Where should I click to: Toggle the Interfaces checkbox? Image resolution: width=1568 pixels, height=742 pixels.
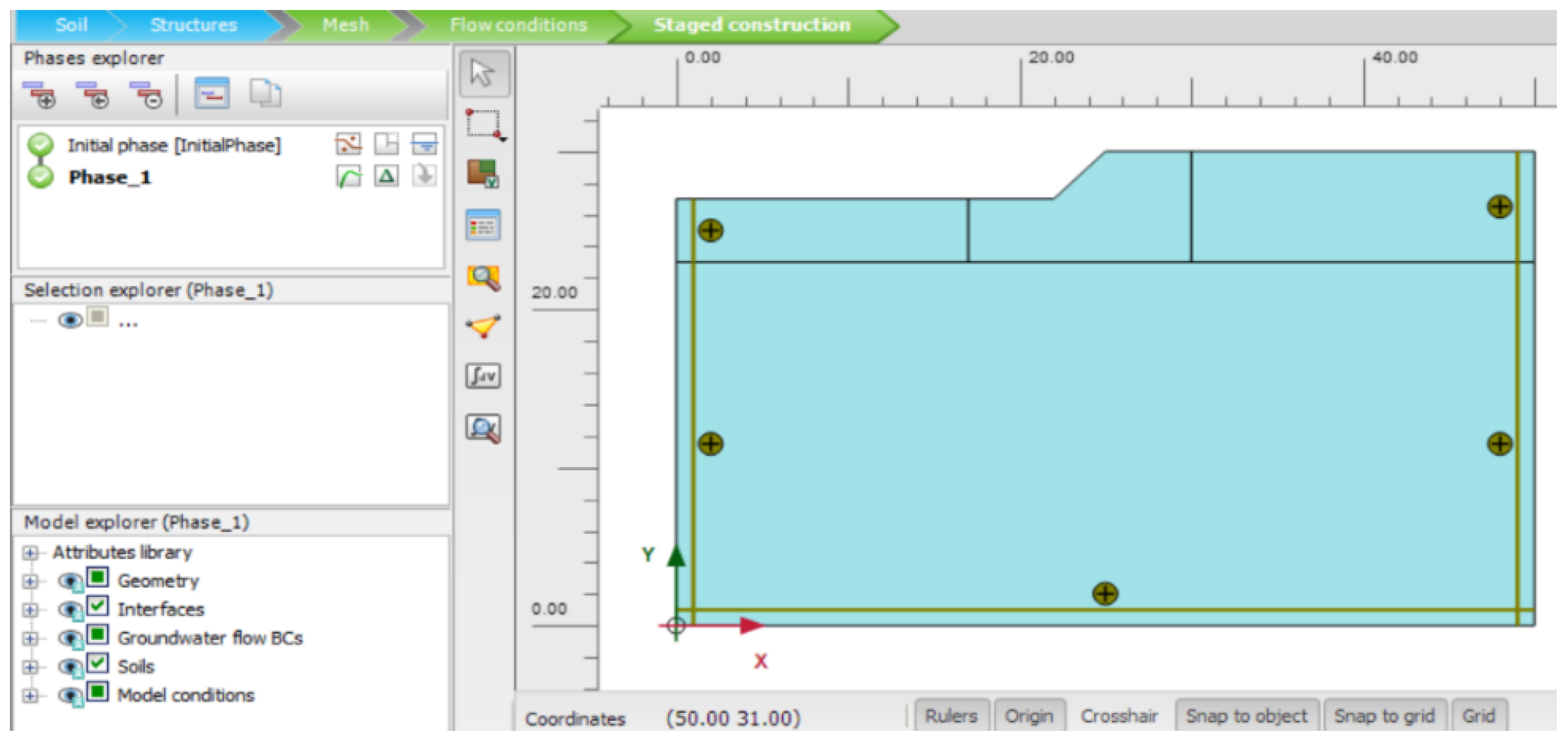97,606
